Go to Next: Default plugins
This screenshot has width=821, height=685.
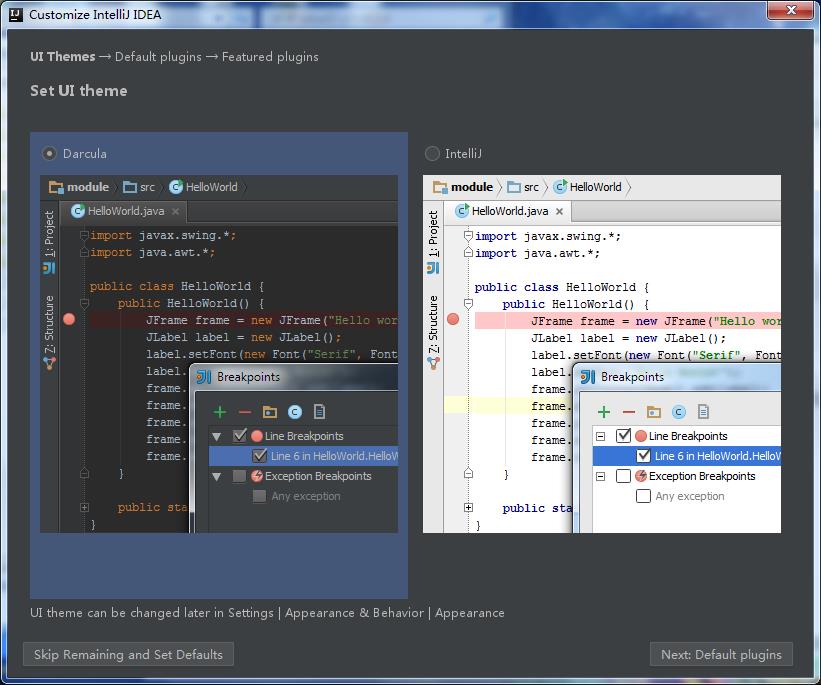click(721, 654)
